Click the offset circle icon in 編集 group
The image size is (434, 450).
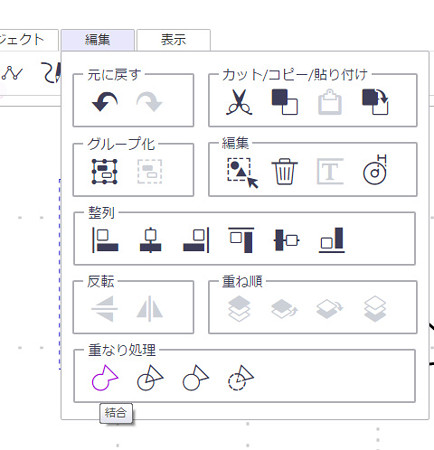click(375, 170)
